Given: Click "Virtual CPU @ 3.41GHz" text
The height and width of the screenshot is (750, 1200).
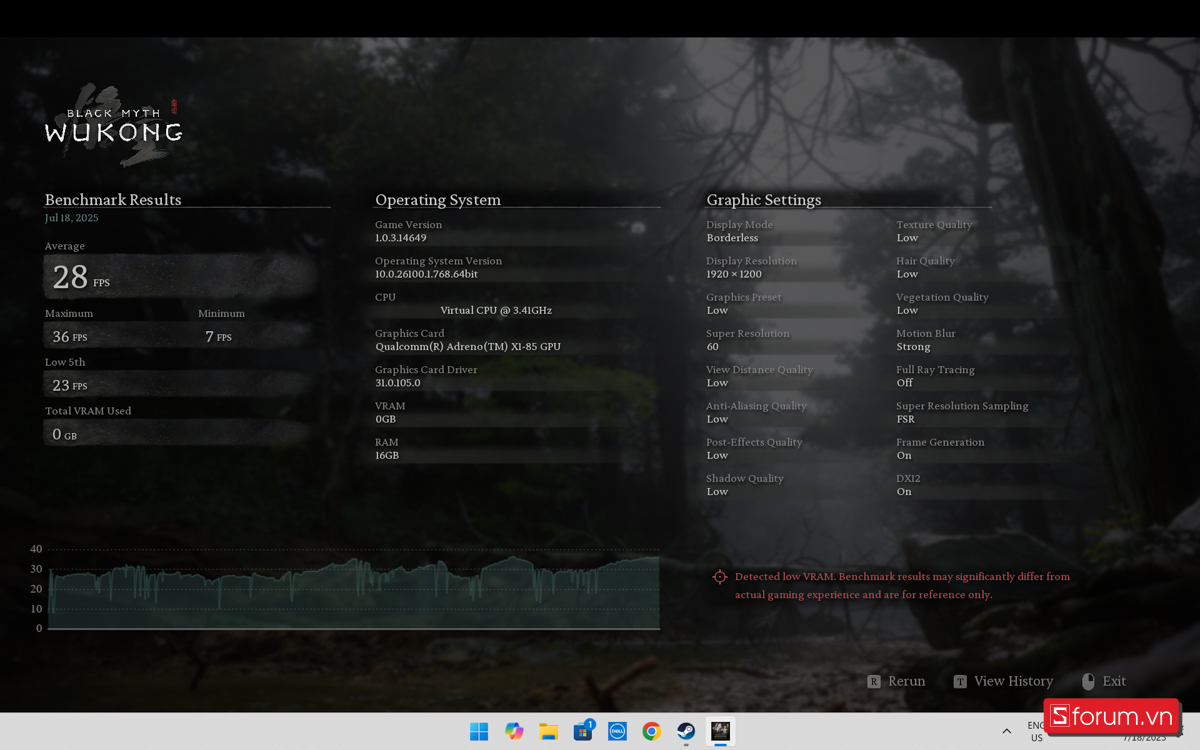Looking at the screenshot, I should (x=496, y=310).
